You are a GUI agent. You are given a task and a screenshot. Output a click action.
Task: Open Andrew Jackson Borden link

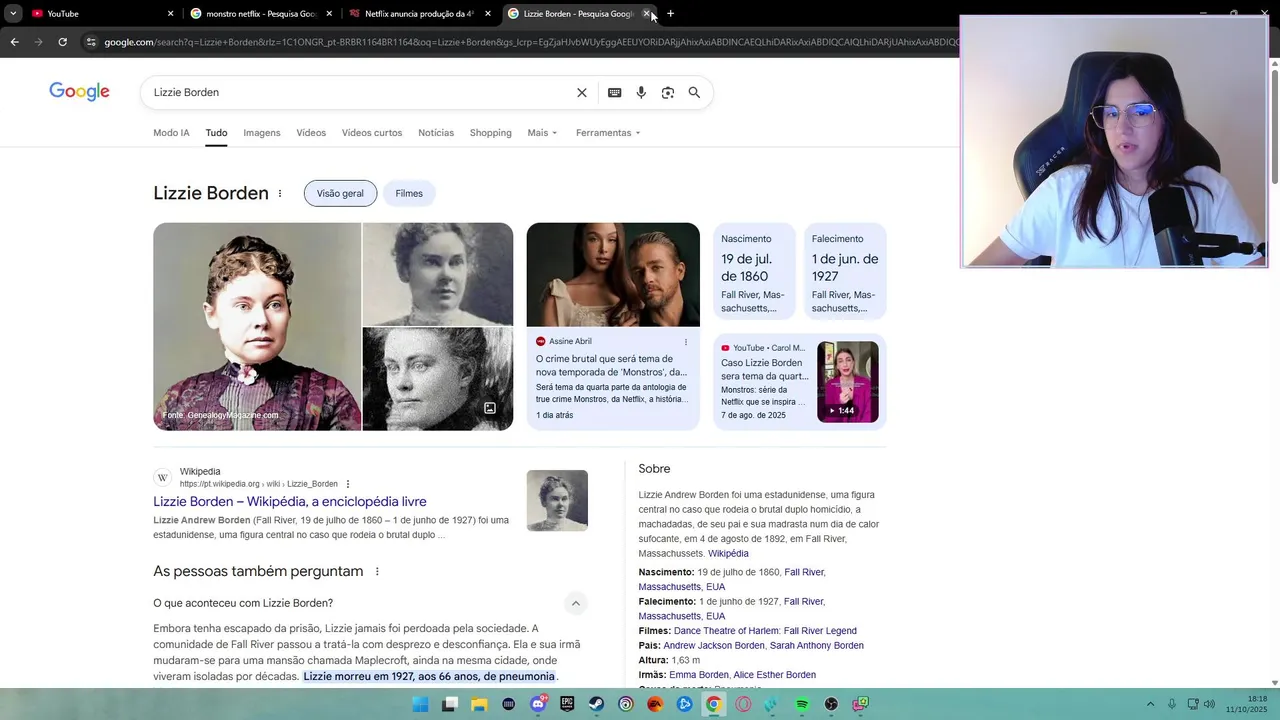tap(713, 646)
